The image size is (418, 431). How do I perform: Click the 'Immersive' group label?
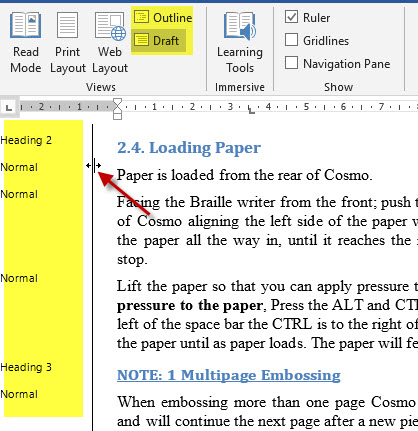point(240,87)
